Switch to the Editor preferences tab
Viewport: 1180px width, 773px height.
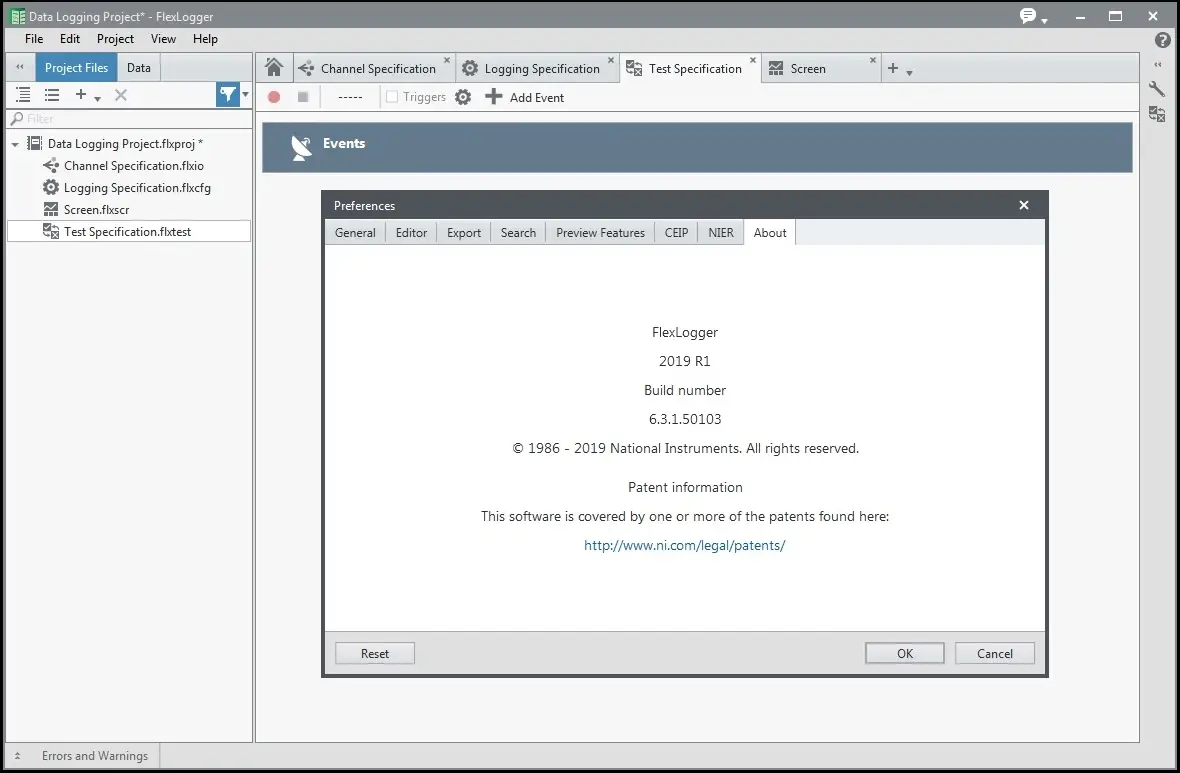(x=412, y=233)
